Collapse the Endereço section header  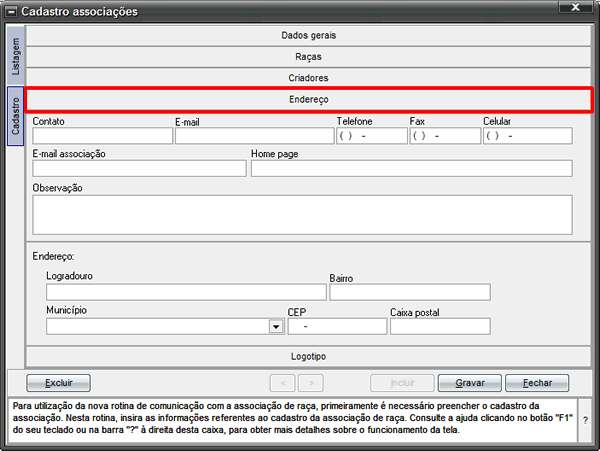308,99
